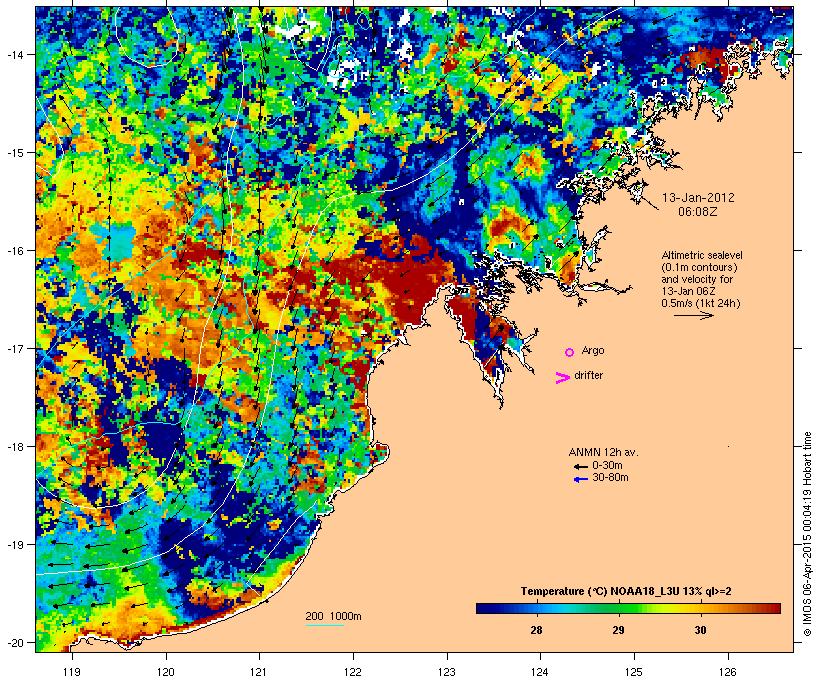Click the '122' longitude axis label
The image size is (820, 680).
pyautogui.click(x=353, y=672)
